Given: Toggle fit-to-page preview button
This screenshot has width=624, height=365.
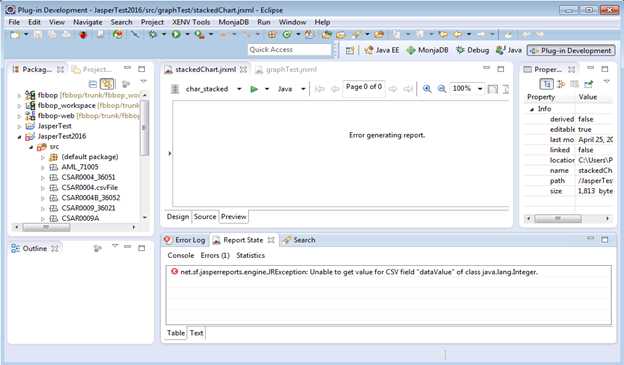Looking at the screenshot, I should (x=493, y=89).
